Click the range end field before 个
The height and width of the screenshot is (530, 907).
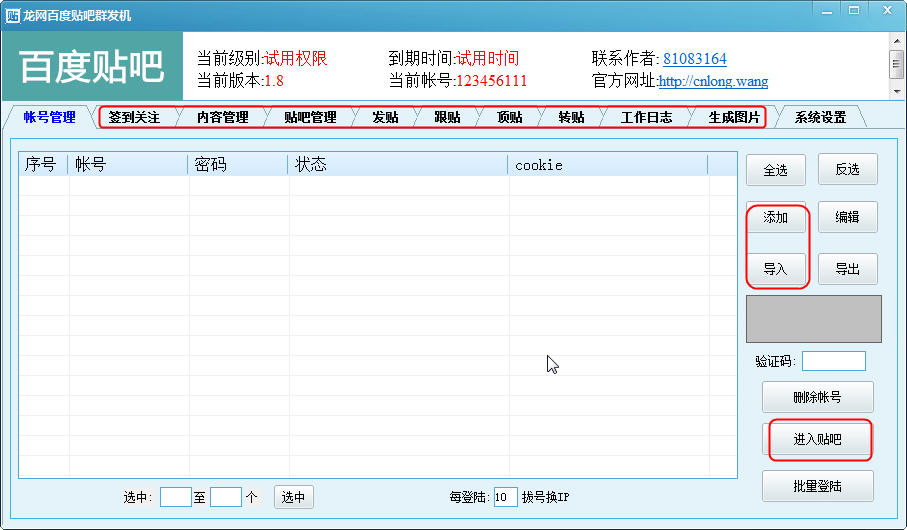[226, 497]
